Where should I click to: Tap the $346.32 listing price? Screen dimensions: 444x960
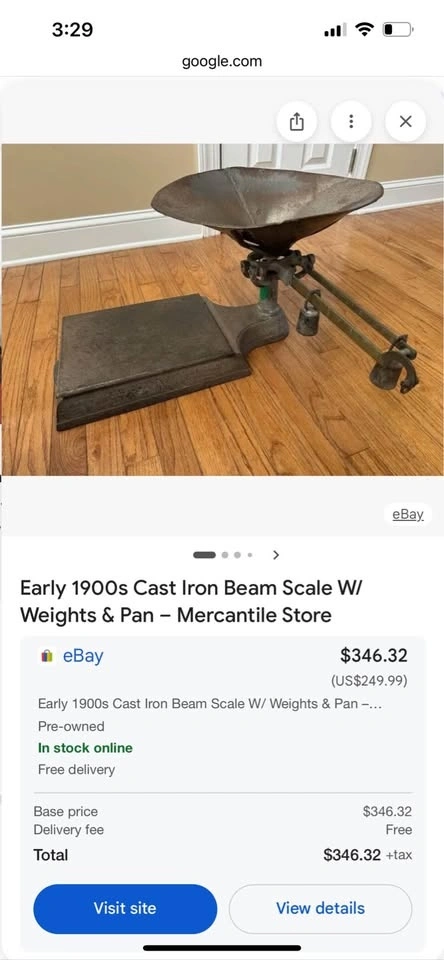coord(374,655)
